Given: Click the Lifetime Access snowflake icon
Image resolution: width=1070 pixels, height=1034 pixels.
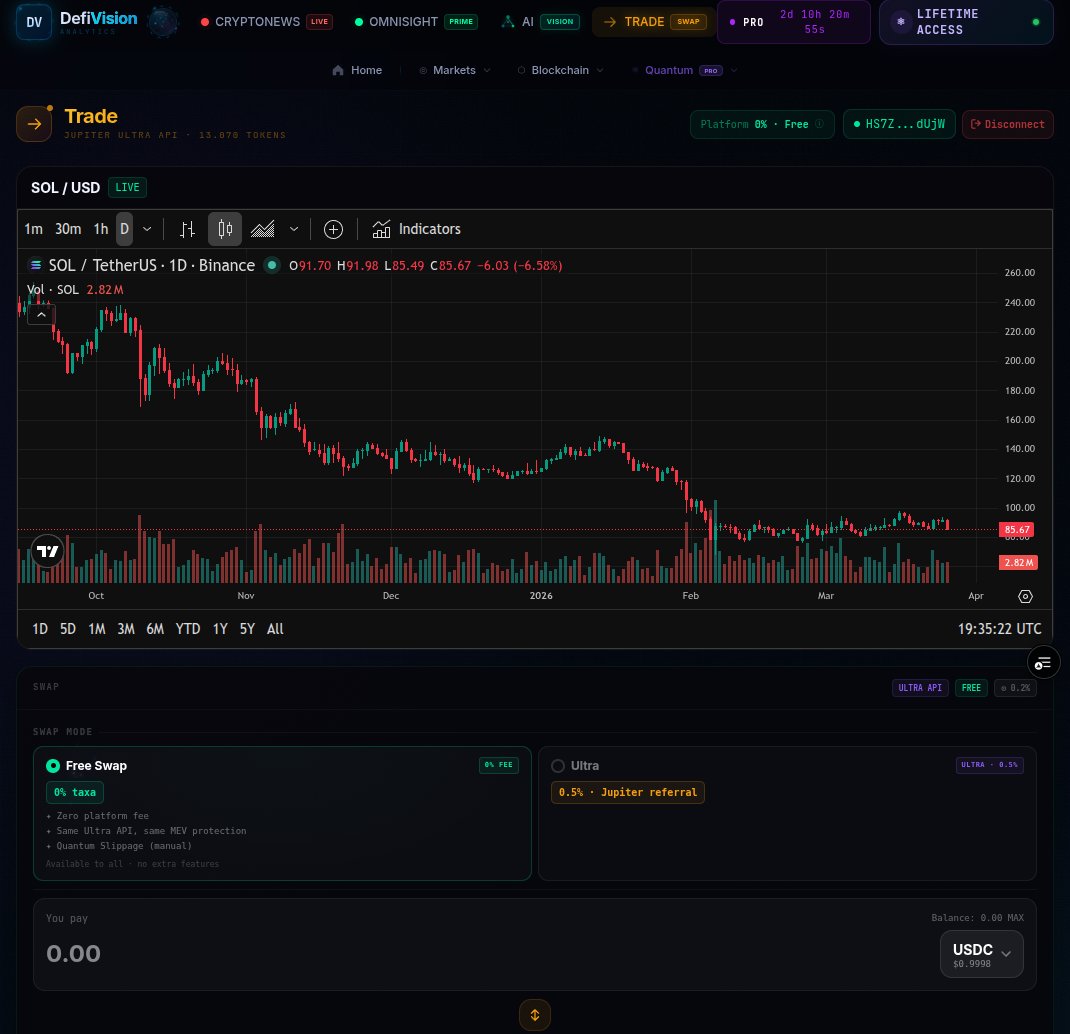Looking at the screenshot, I should [901, 22].
